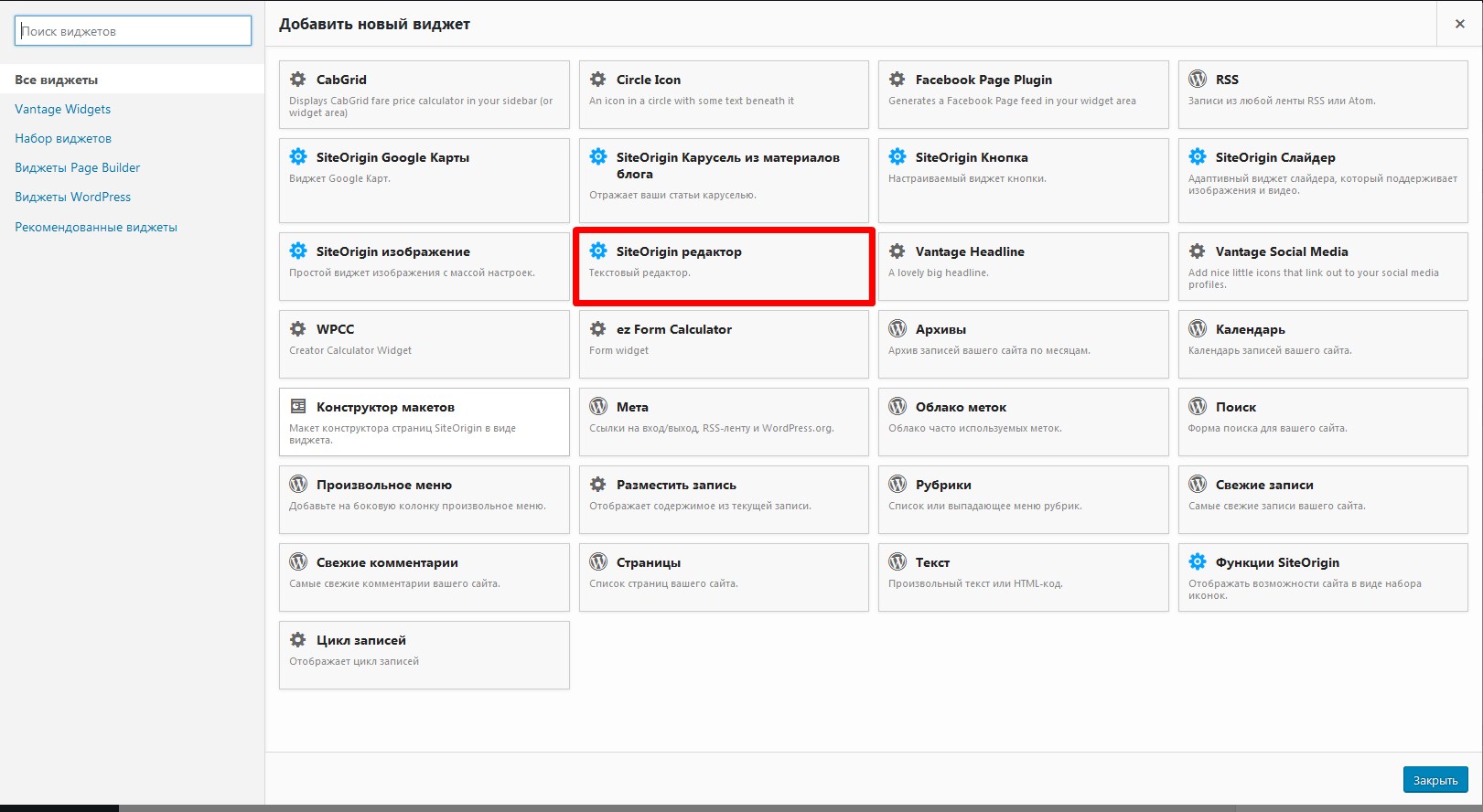Click the Функции SiteOrigin widget title
Image resolution: width=1483 pixels, height=812 pixels.
(x=1277, y=562)
